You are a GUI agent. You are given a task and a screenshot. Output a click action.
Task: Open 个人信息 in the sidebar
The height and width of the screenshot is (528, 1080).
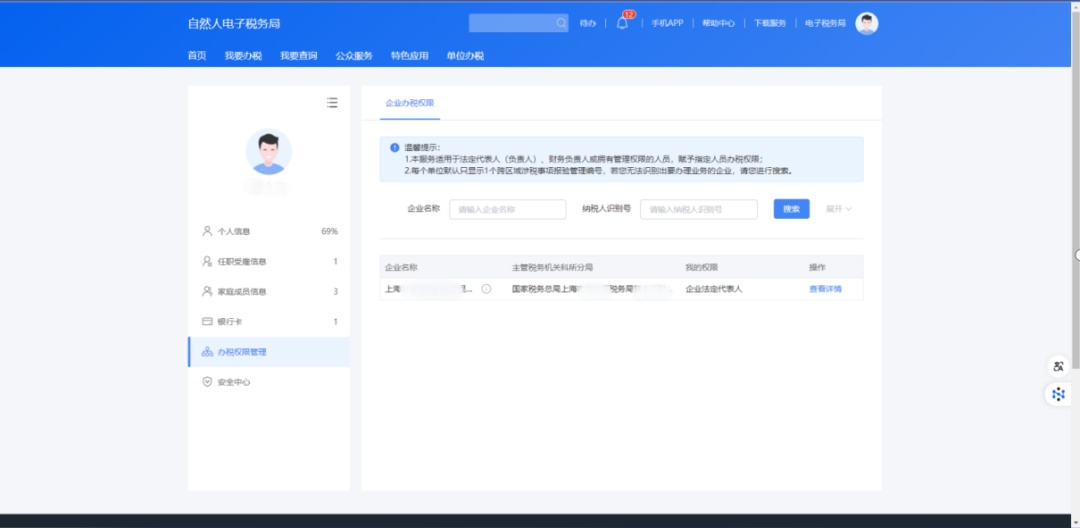pyautogui.click(x=234, y=231)
